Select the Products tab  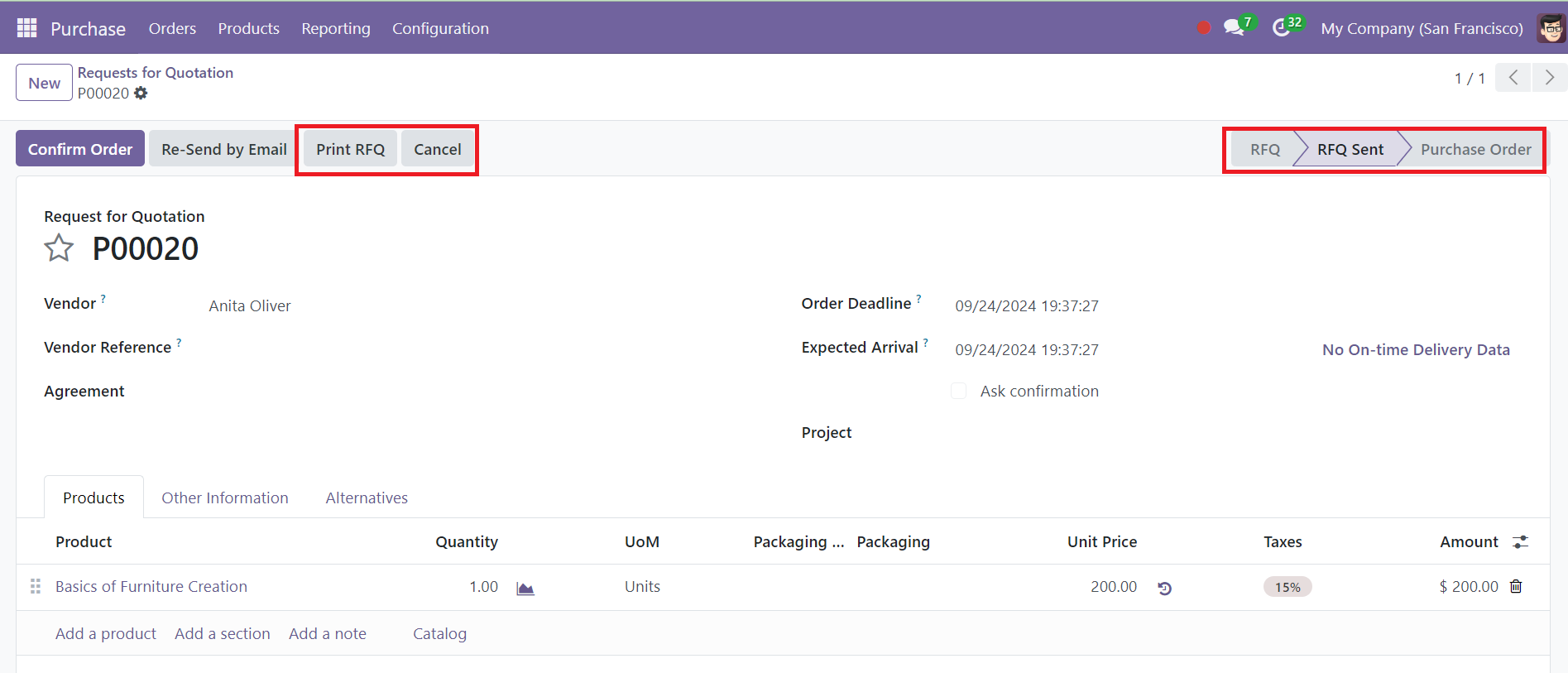tap(94, 498)
